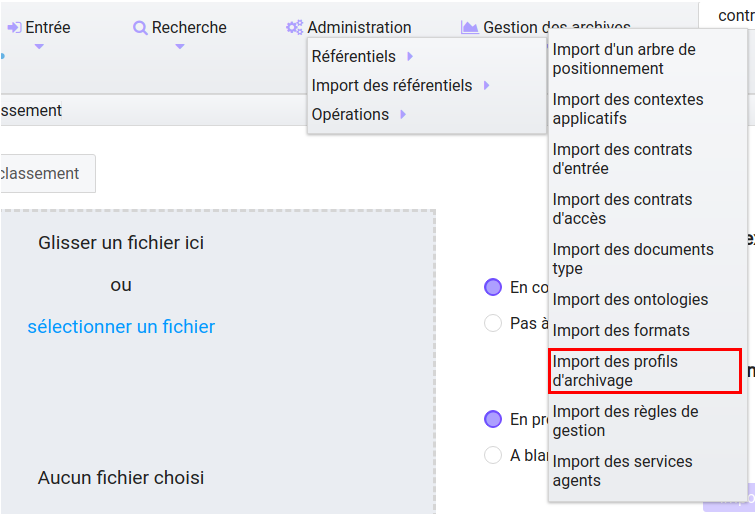Click the Administration gears icon
The width and height of the screenshot is (755, 514).
coord(294,28)
